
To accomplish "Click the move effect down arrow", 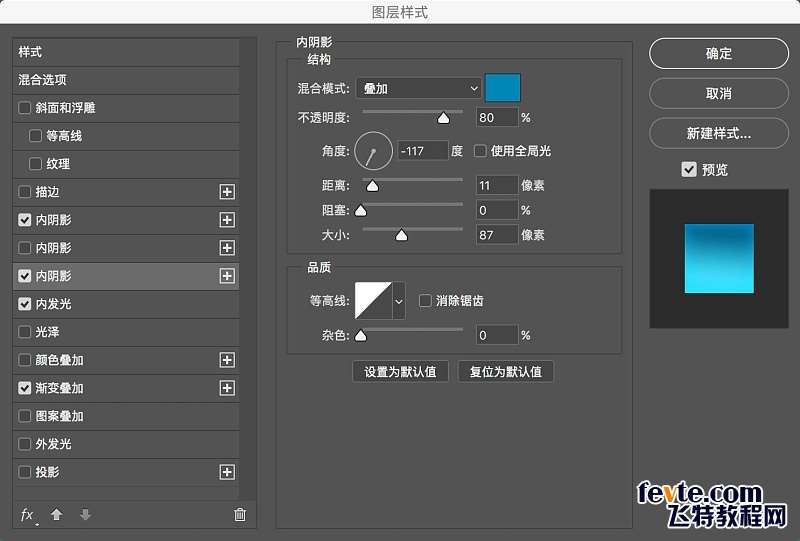I will coord(85,514).
